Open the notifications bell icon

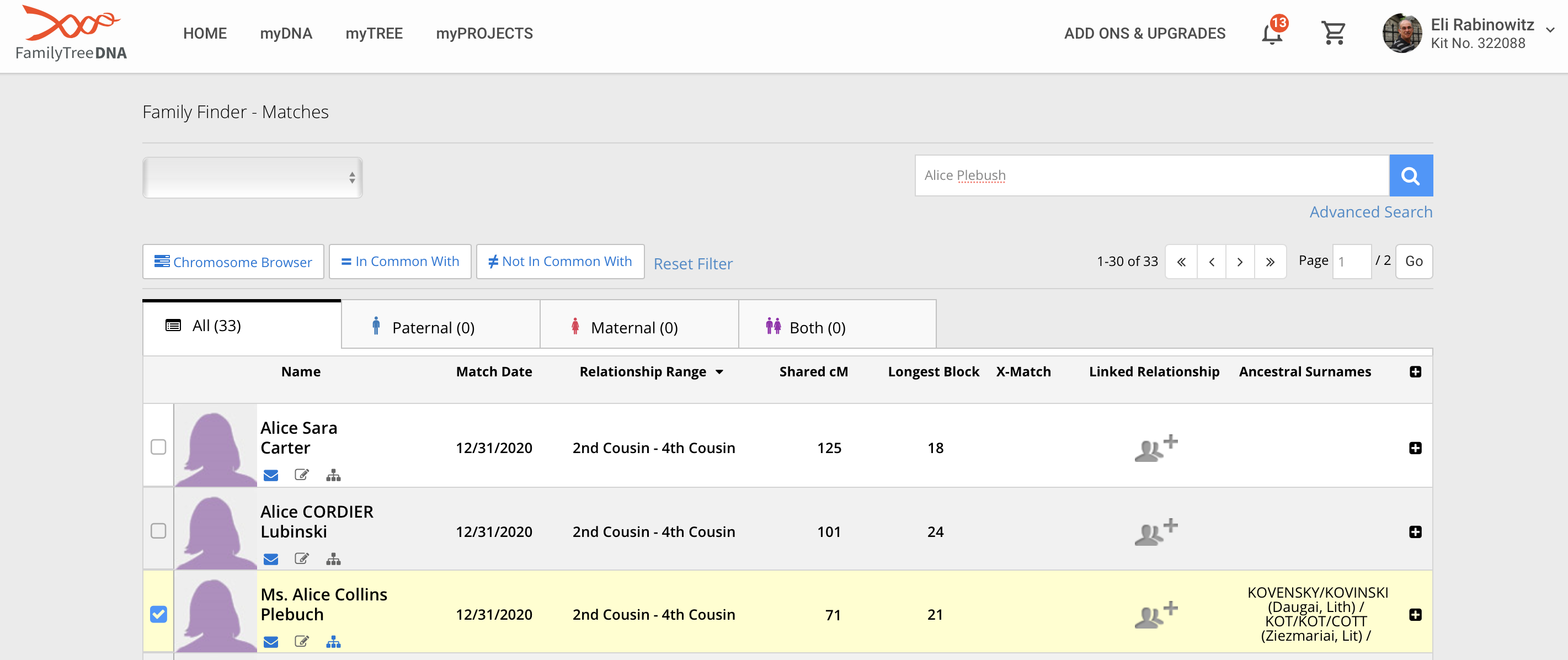click(x=1272, y=34)
